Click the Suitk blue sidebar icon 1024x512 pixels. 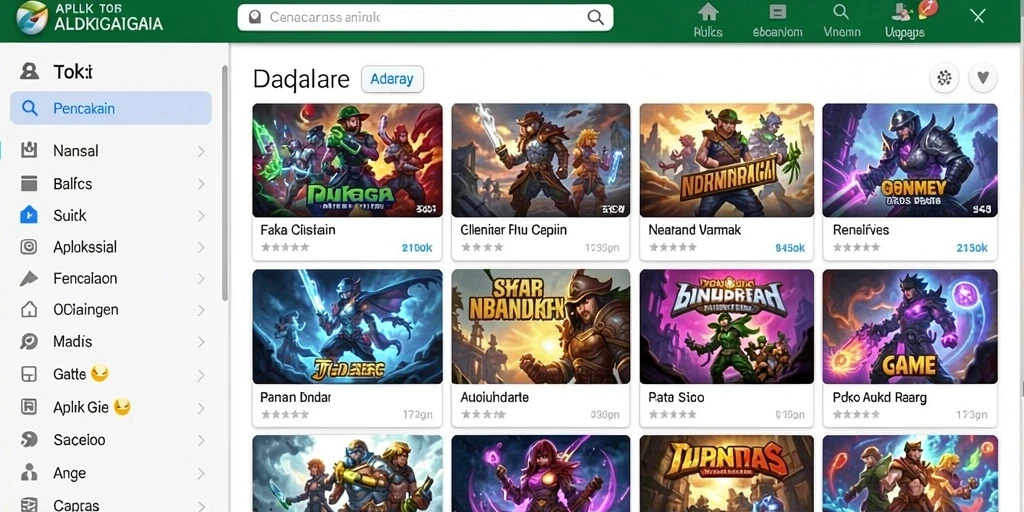pyautogui.click(x=29, y=215)
